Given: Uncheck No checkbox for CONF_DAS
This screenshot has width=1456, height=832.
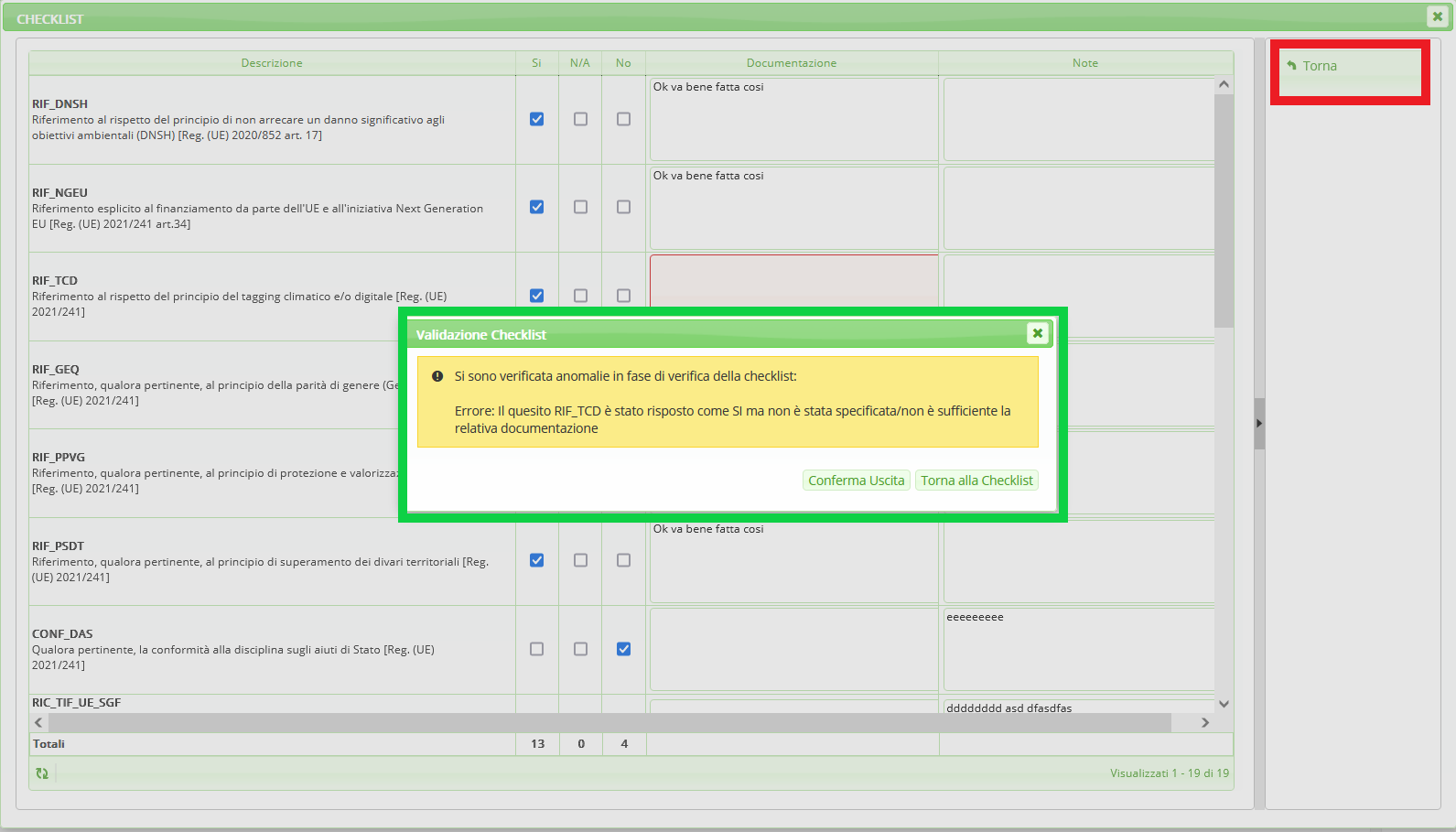Looking at the screenshot, I should (623, 649).
